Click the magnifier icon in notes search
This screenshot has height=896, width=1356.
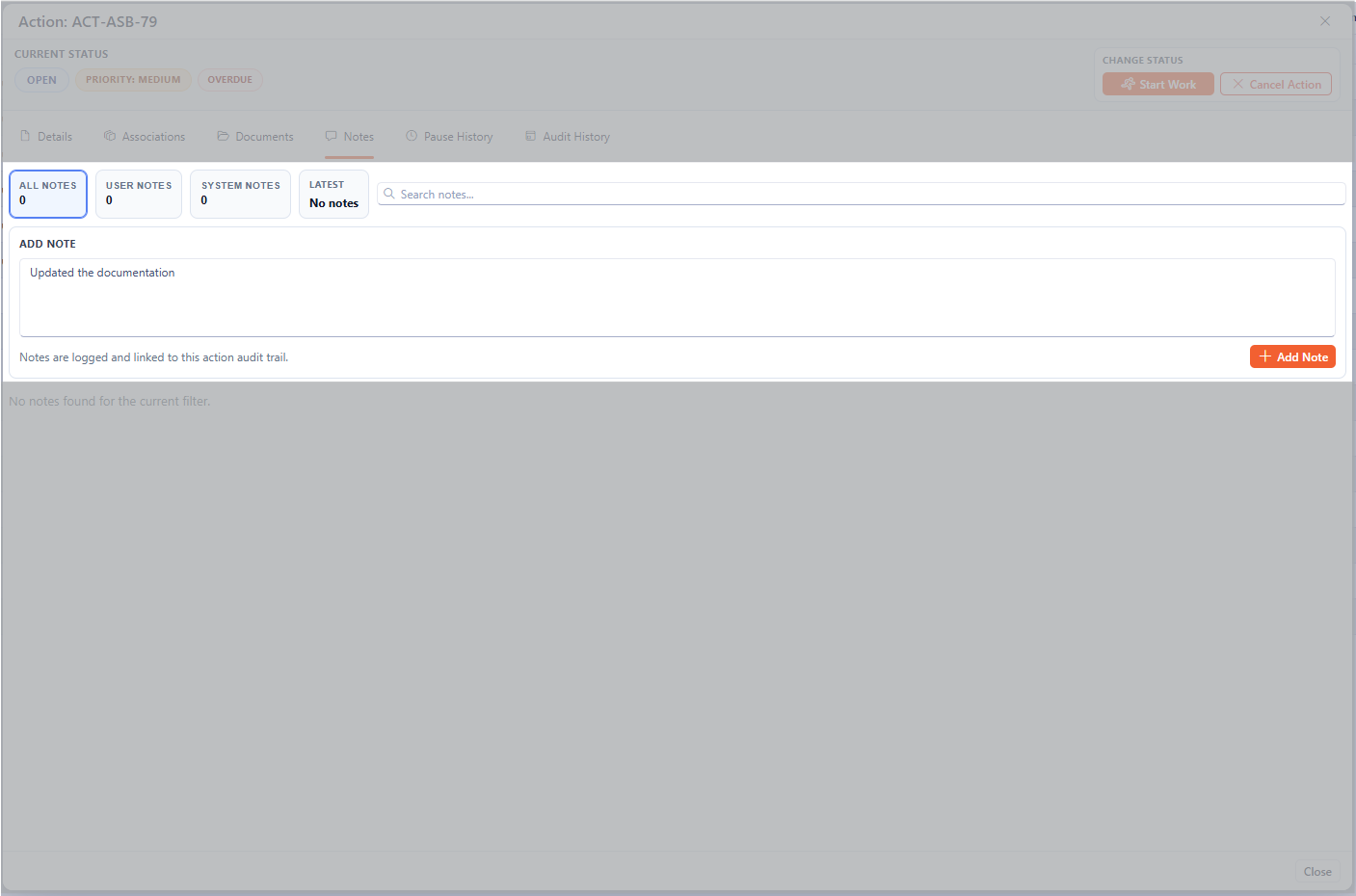(388, 194)
